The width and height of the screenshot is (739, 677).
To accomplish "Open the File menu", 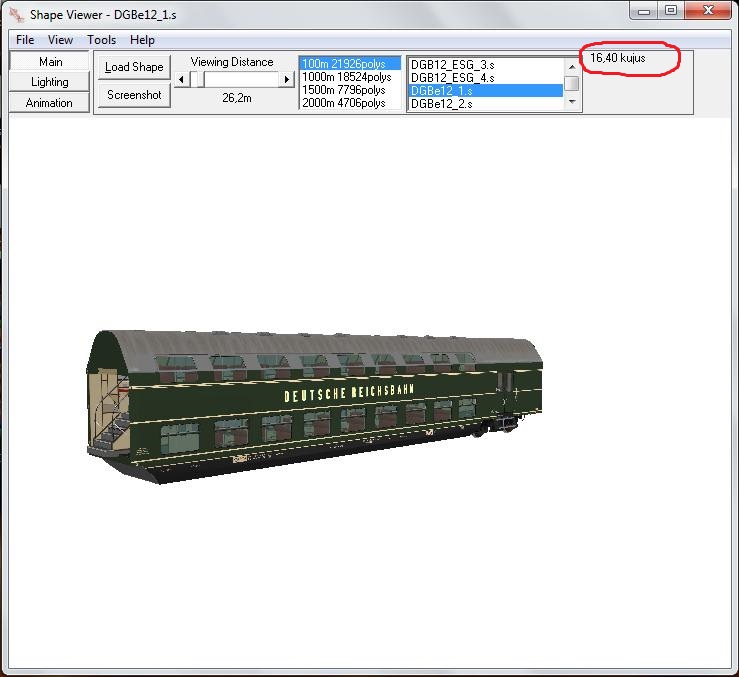I will (x=25, y=40).
